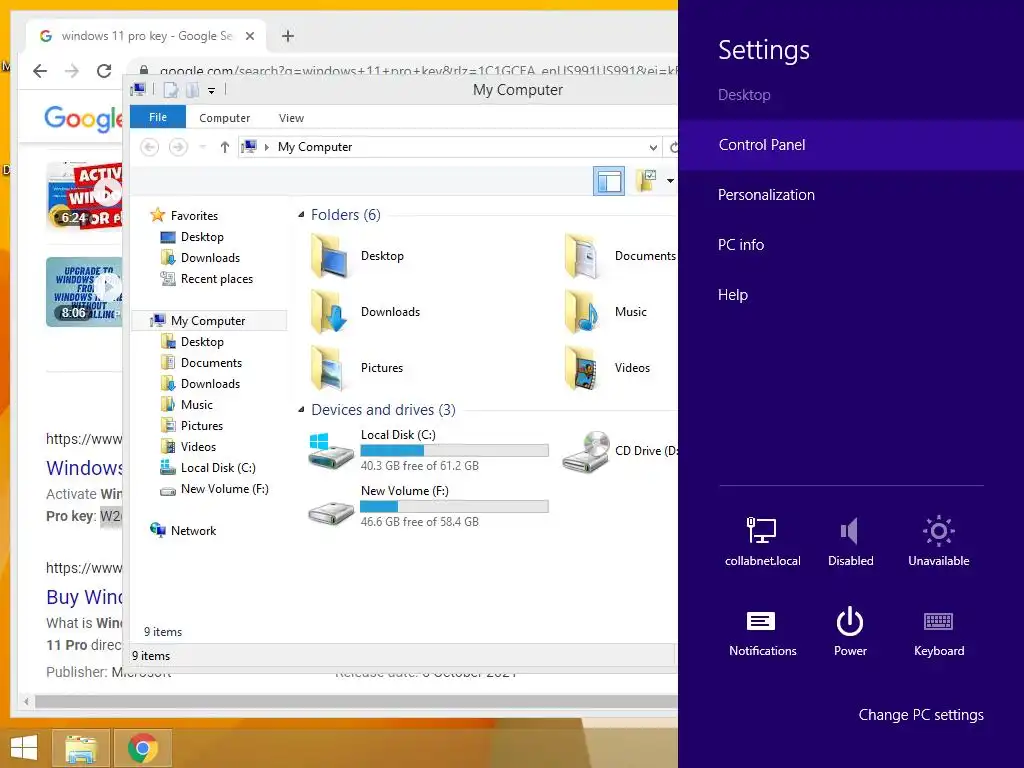Open Chrome from the taskbar

pos(143,748)
